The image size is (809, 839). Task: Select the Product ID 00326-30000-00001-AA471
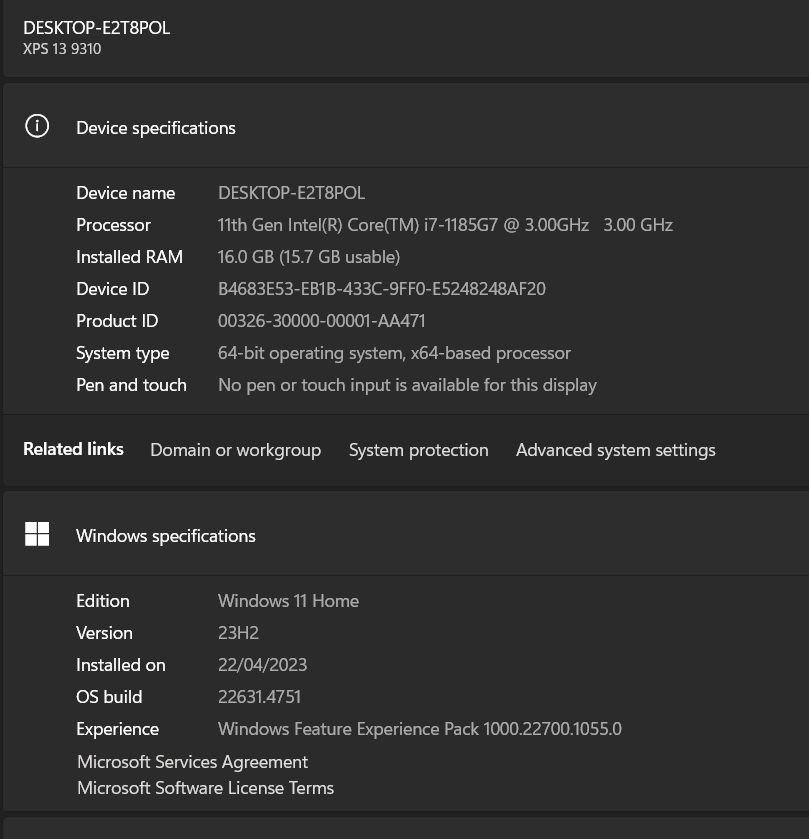point(321,321)
